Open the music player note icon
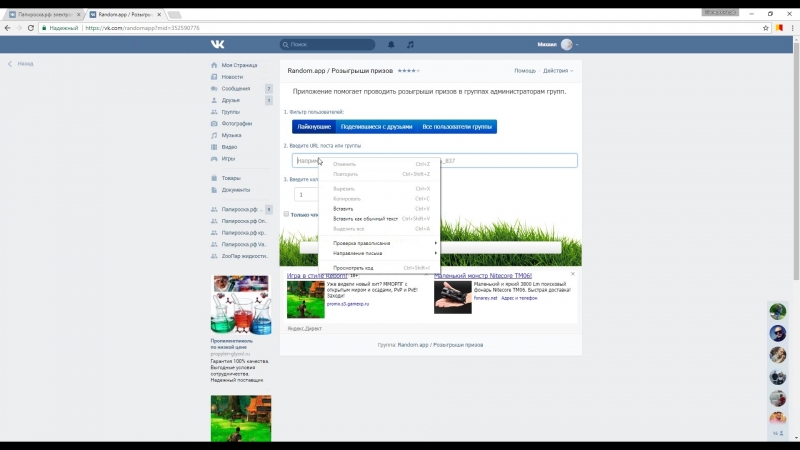Screen dimensions: 800x450 (409, 44)
